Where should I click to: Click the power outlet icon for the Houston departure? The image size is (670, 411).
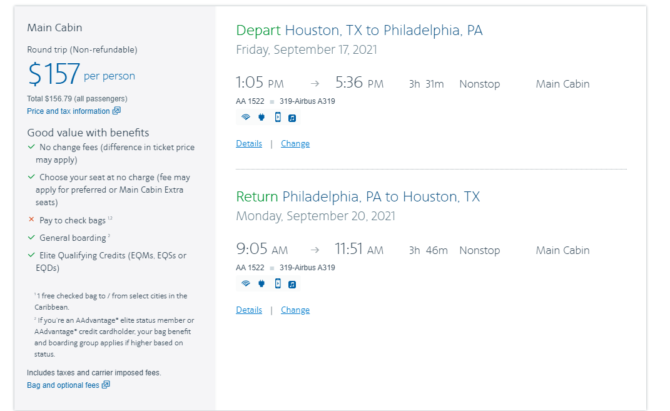click(x=262, y=117)
